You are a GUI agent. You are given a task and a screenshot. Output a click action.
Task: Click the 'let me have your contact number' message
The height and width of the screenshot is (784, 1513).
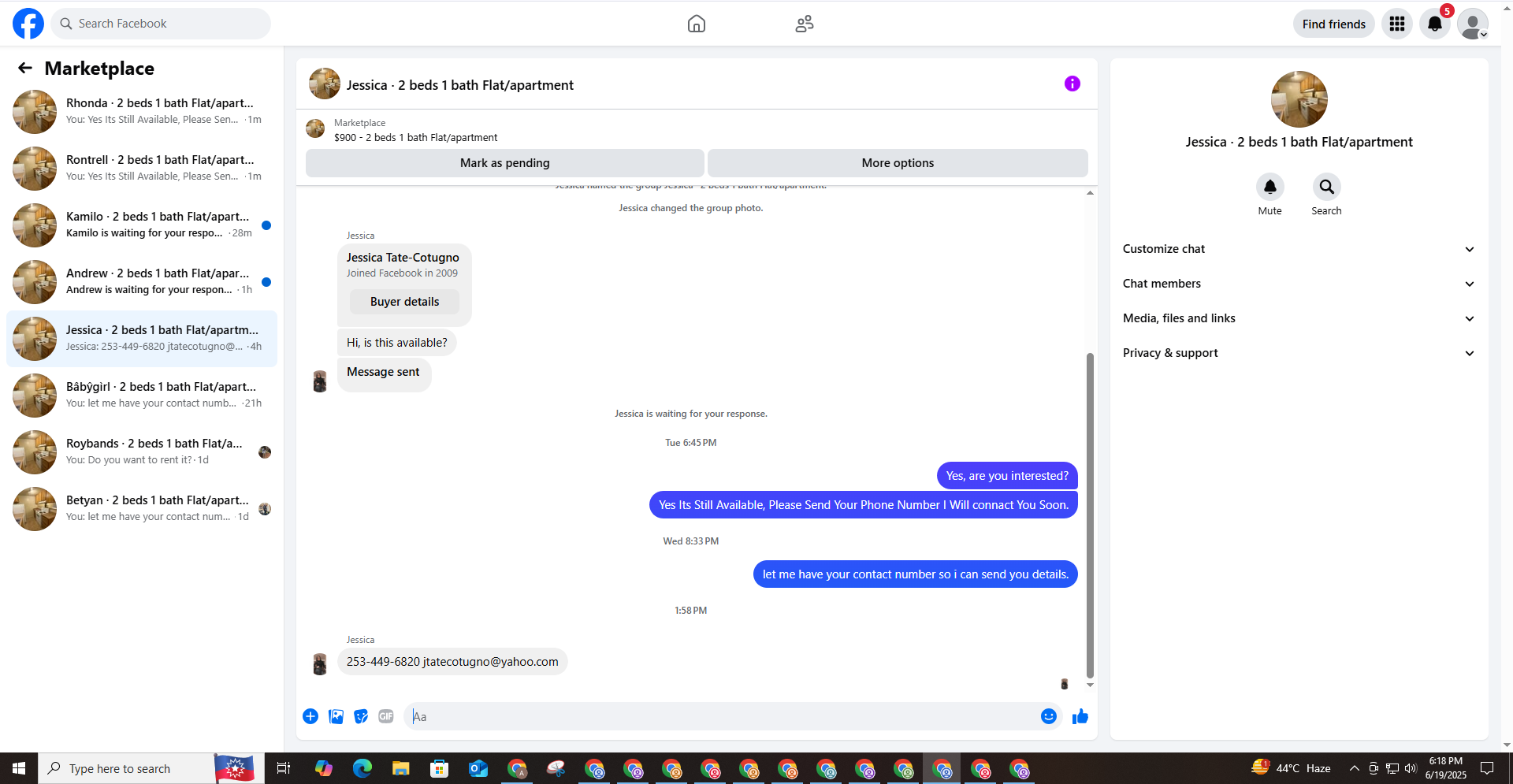pyautogui.click(x=916, y=574)
